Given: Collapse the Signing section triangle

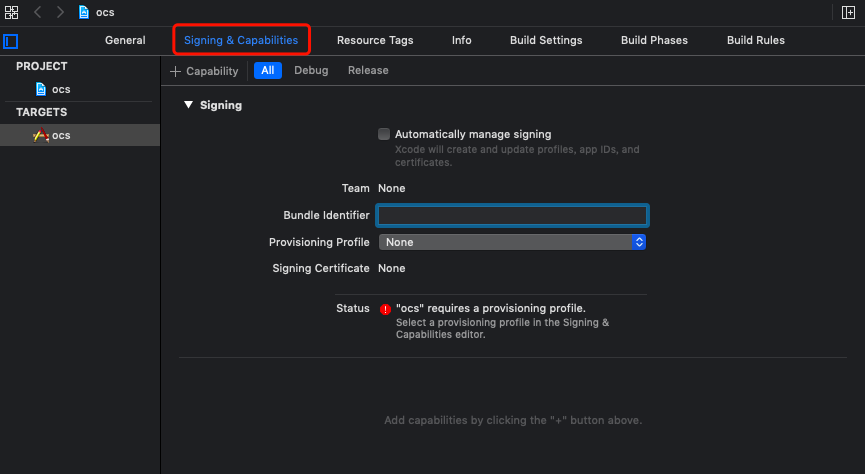Looking at the screenshot, I should [188, 105].
